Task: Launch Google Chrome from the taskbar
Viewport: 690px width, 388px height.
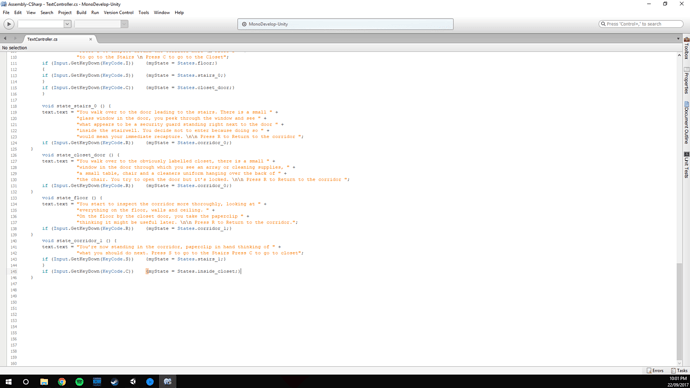Action: [62, 382]
